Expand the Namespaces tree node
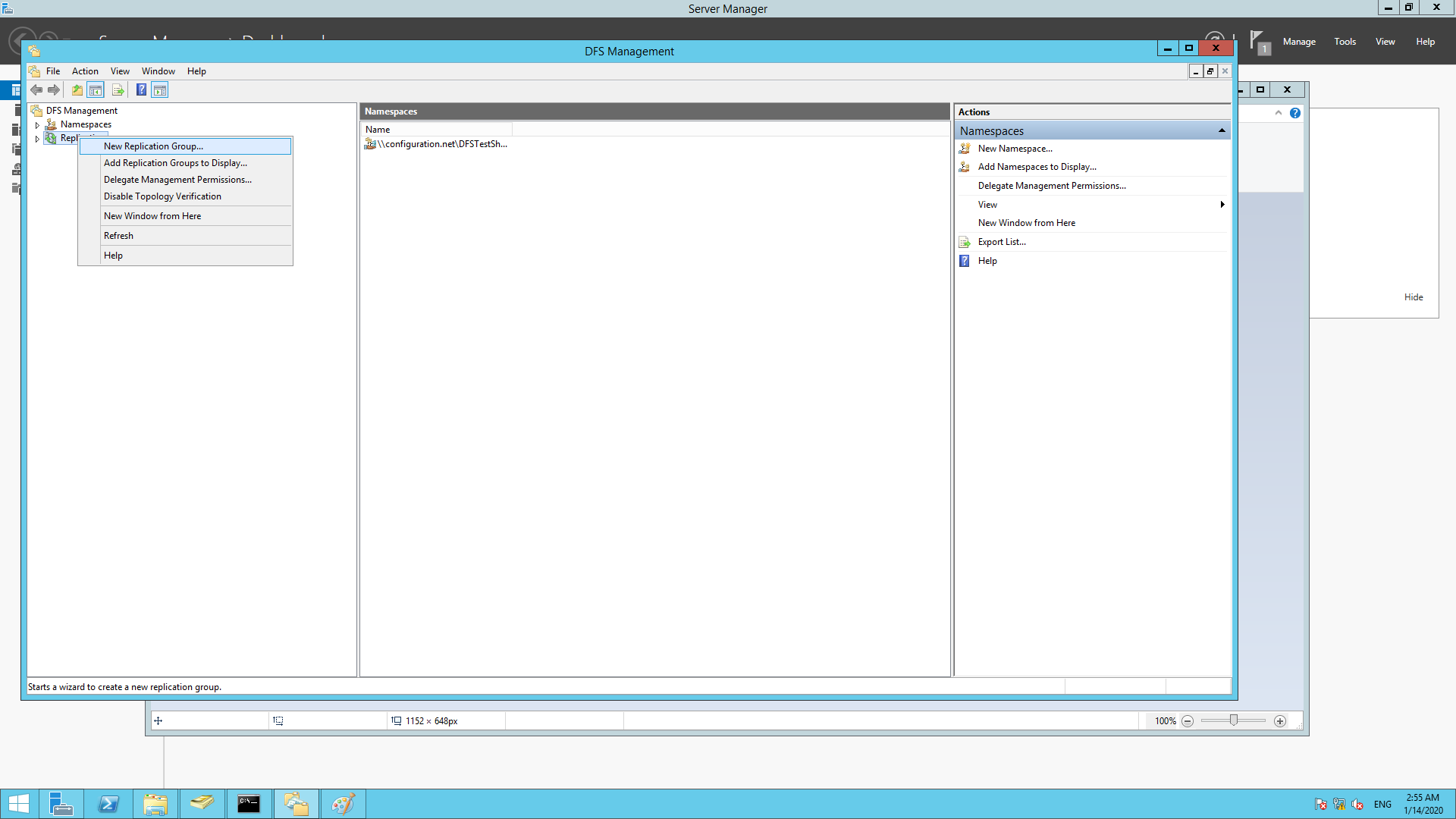Viewport: 1456px width, 819px height. pyautogui.click(x=36, y=124)
